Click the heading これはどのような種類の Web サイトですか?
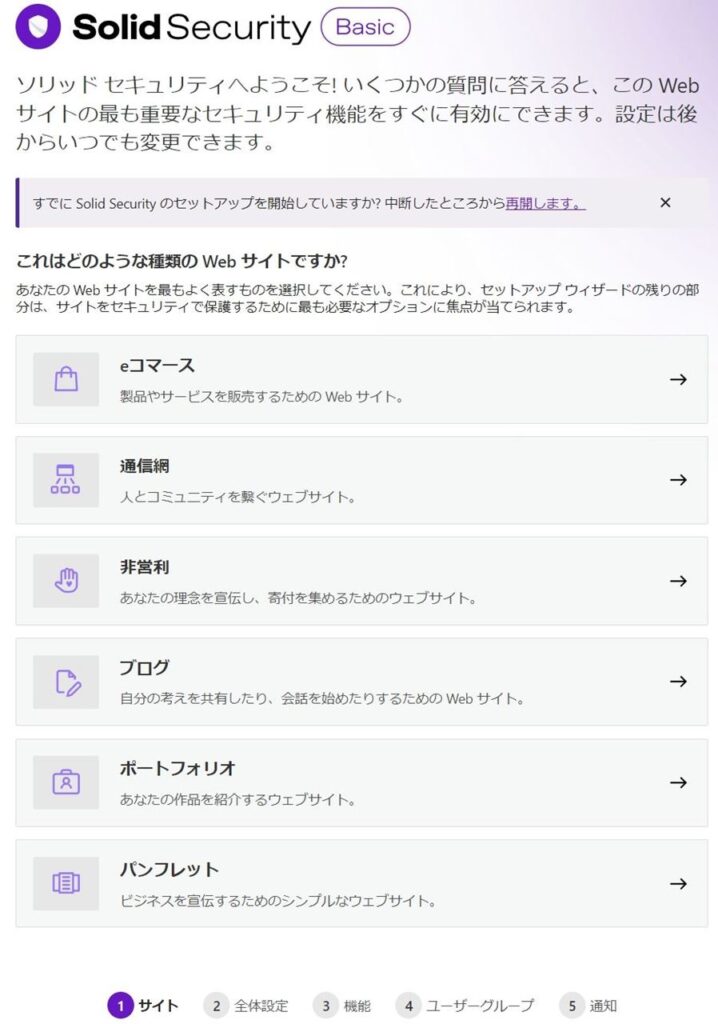Image resolution: width=718 pixels, height=1024 pixels. pyautogui.click(x=182, y=261)
